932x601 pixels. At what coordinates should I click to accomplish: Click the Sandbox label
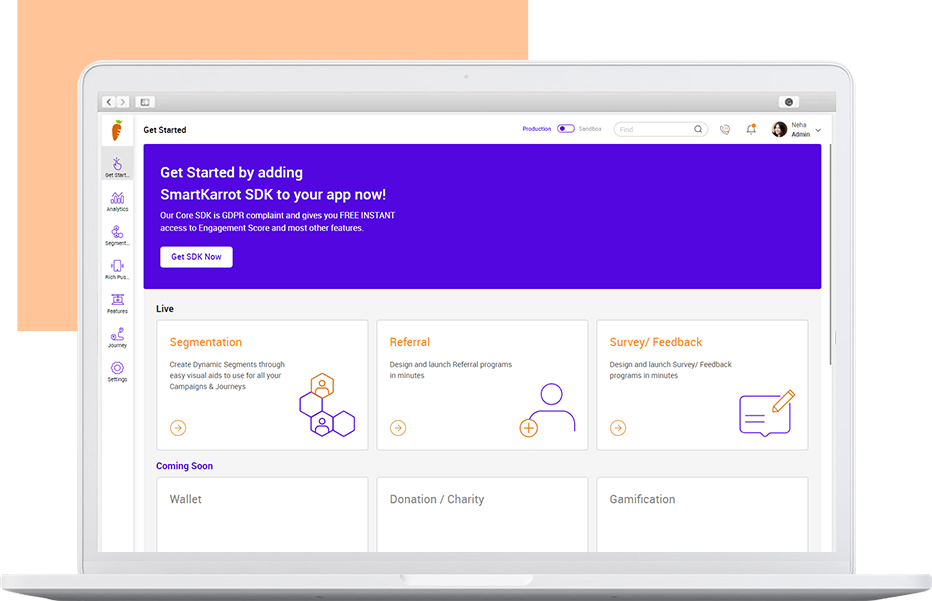click(x=590, y=128)
